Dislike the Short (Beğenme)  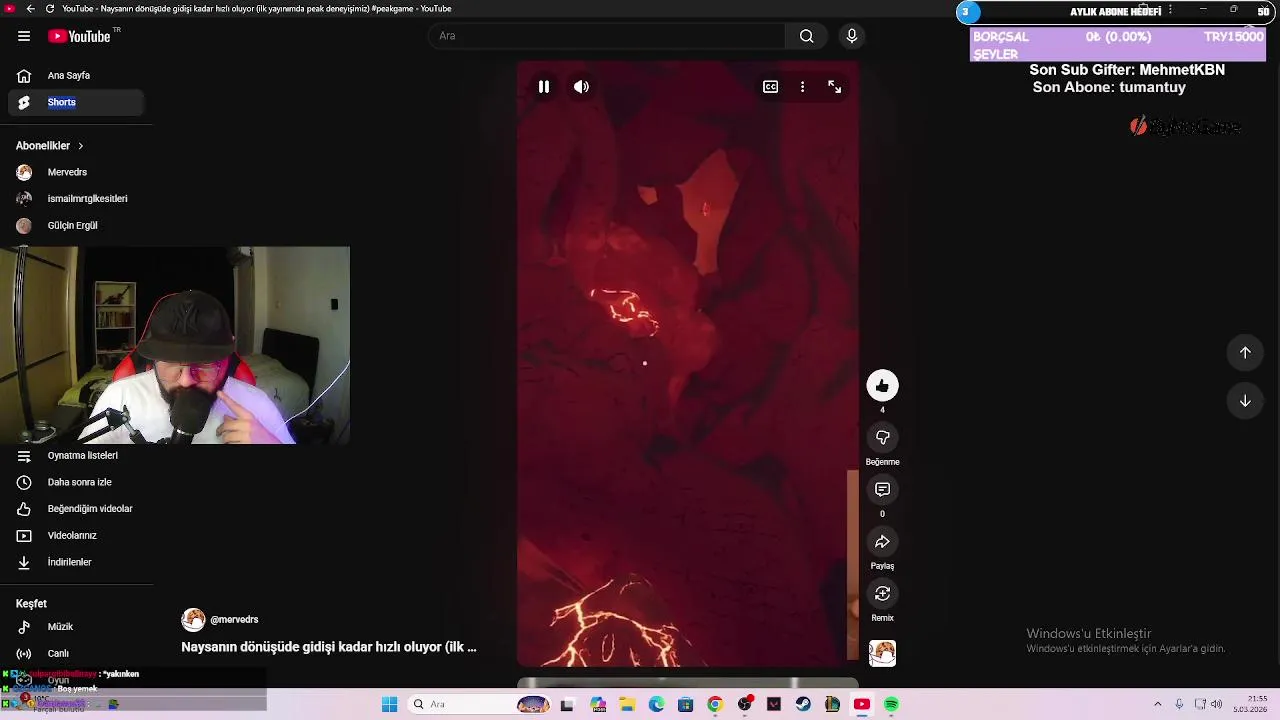pyautogui.click(x=882, y=438)
